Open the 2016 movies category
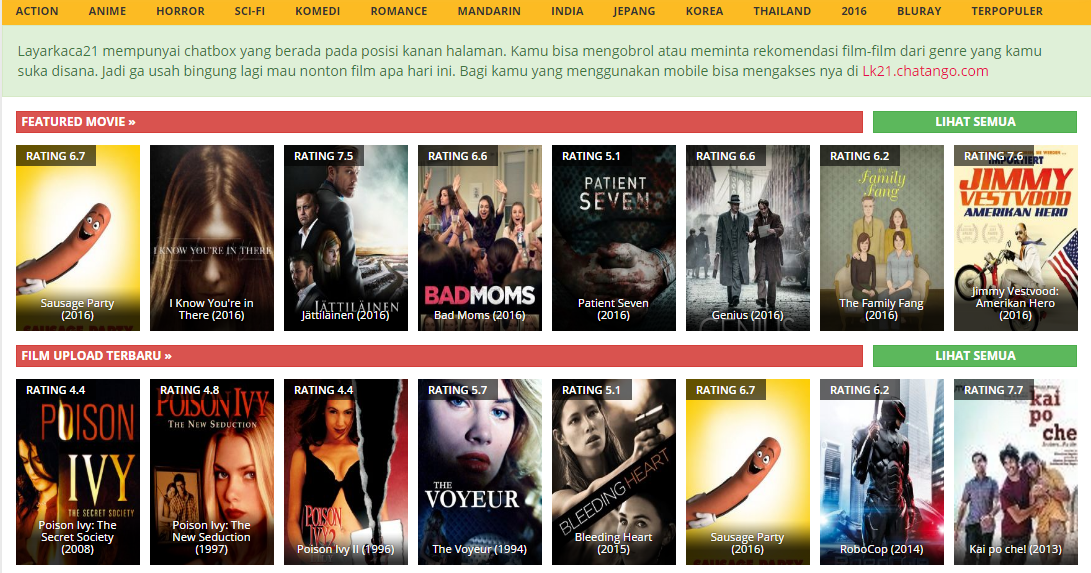Screen dimensions: 1091x573 click(854, 11)
